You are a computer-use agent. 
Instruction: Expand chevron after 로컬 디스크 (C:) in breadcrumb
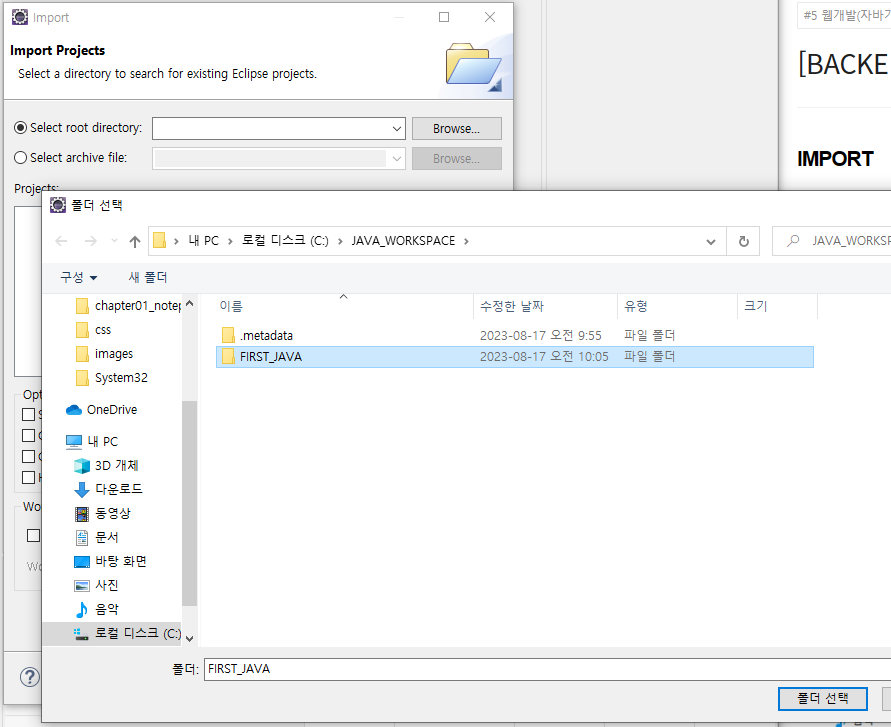340,241
